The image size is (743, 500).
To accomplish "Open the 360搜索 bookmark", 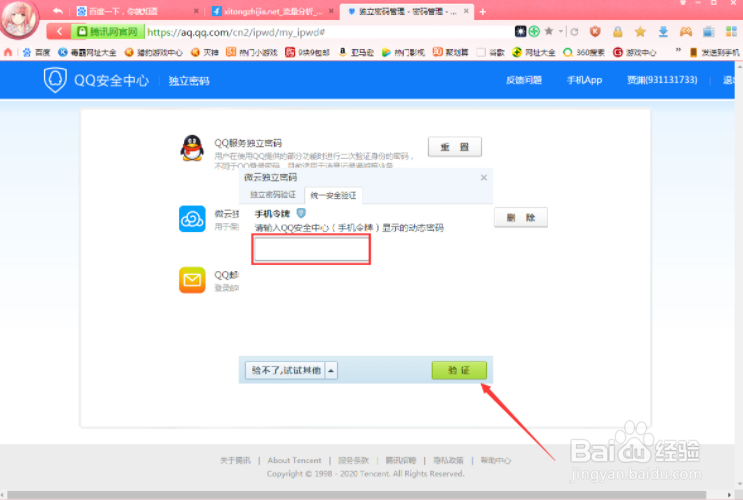I will tap(584, 52).
